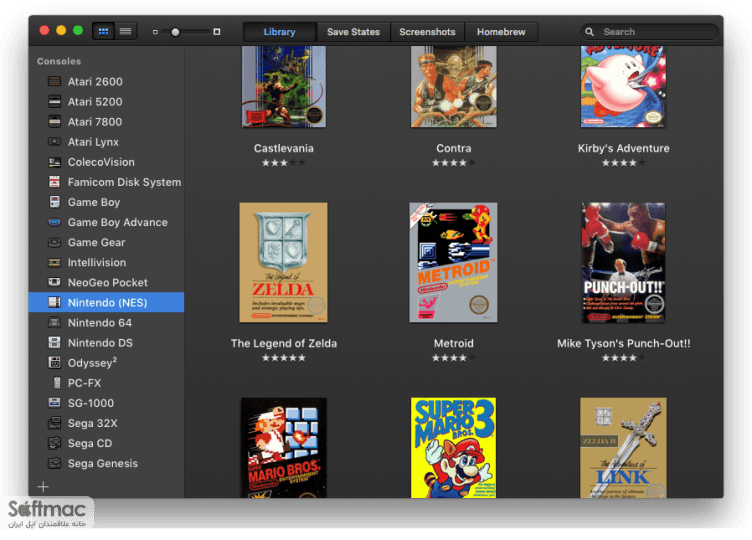This screenshot has width=752, height=540.
Task: Open the Save States tab
Action: click(353, 32)
